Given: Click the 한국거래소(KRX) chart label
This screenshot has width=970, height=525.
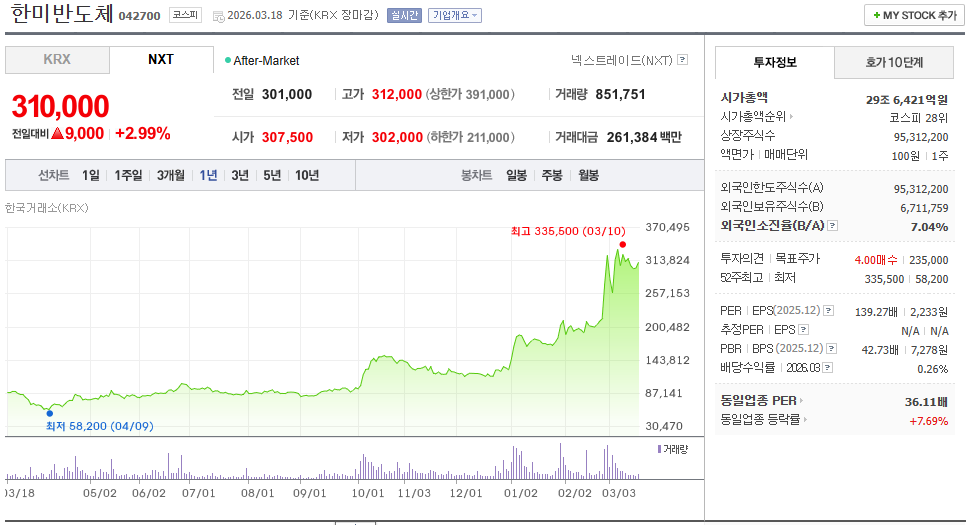Looking at the screenshot, I should pyautogui.click(x=46, y=208).
